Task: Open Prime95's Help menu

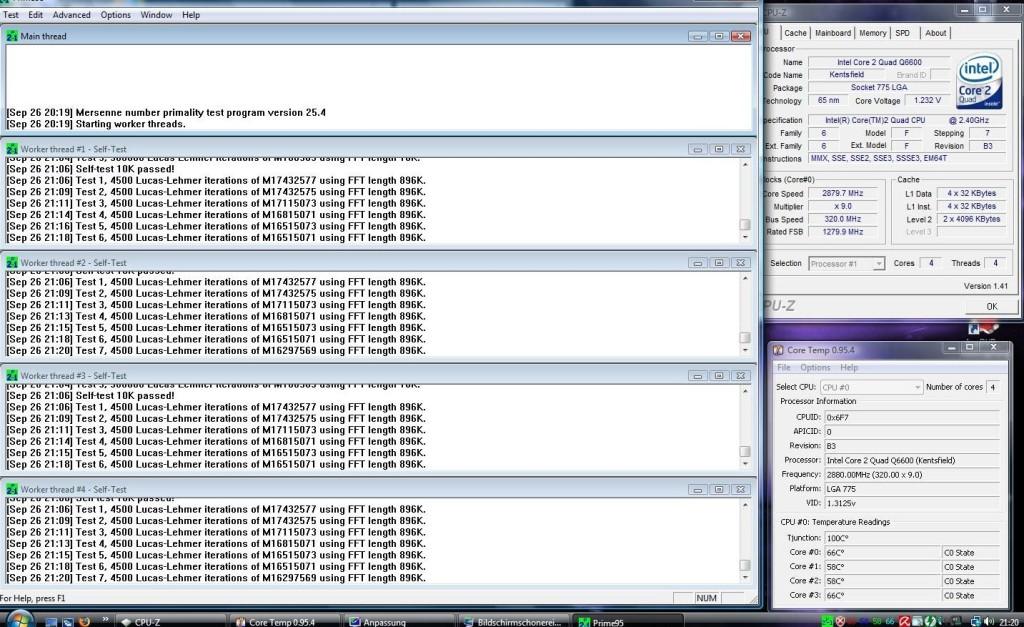Action: point(191,14)
